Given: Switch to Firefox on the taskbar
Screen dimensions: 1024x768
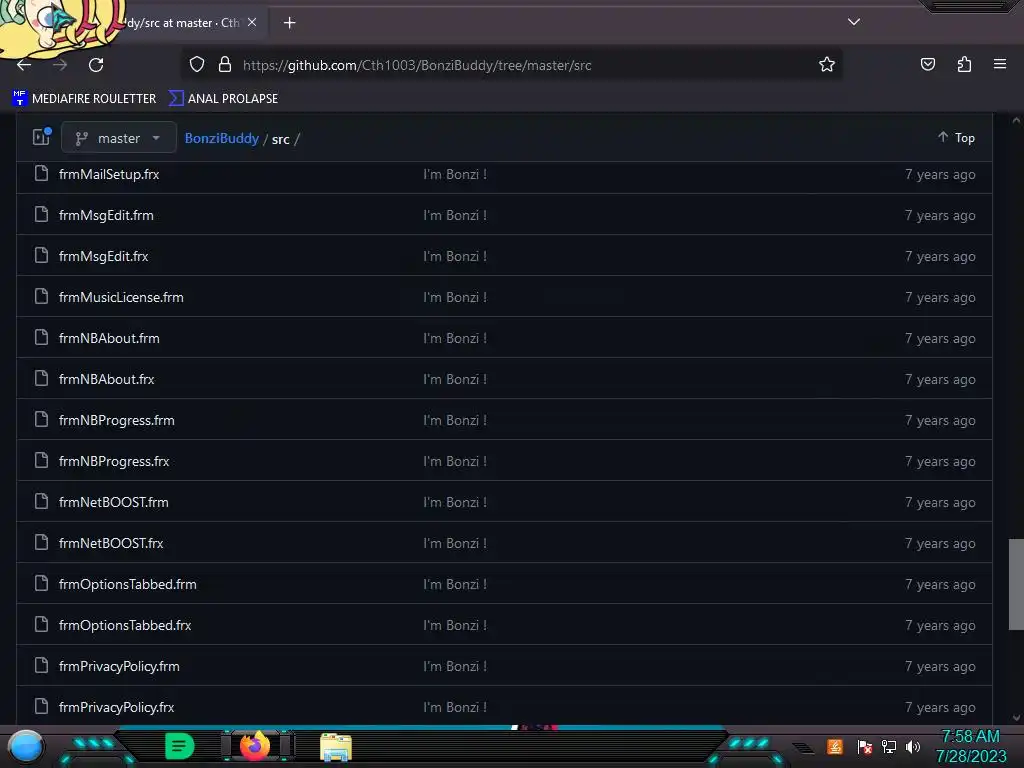Looking at the screenshot, I should tap(255, 746).
